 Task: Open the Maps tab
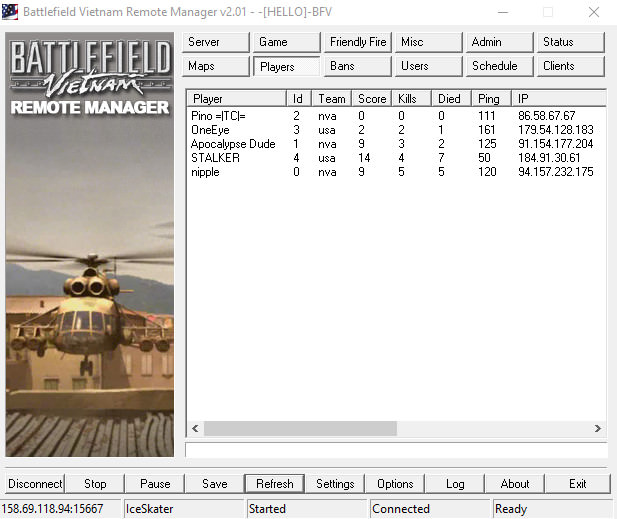tap(216, 66)
